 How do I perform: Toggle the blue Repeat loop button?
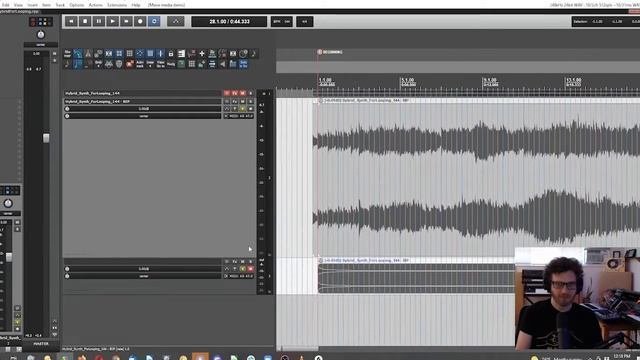[x=154, y=21]
